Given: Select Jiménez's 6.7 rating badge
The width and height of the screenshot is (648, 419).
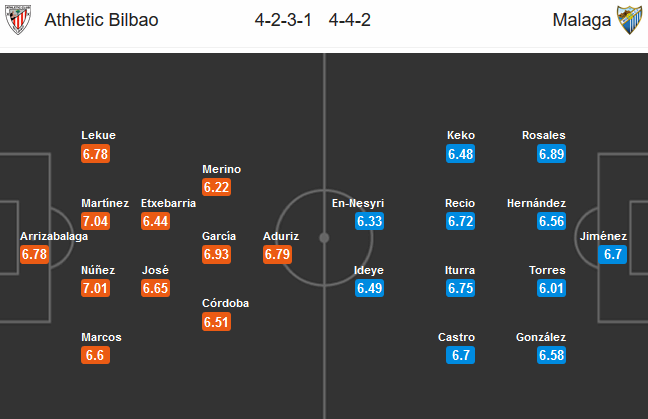Looking at the screenshot, I should [612, 255].
